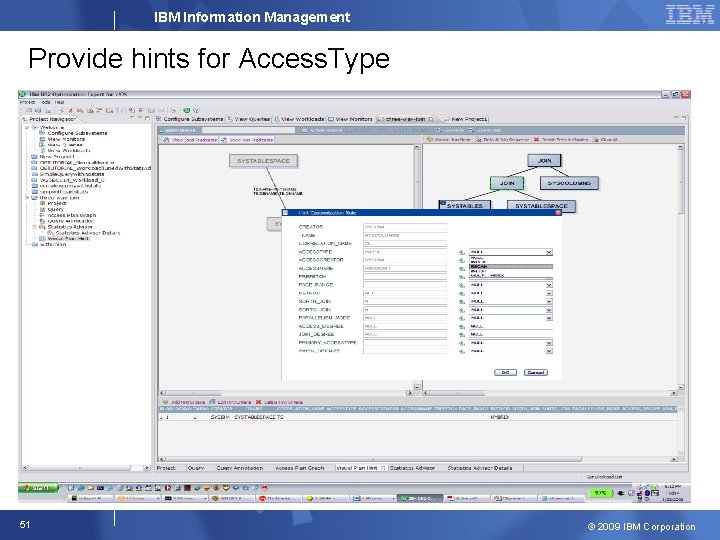This screenshot has width=720, height=540.
Task: Select the New Project1 editor tab
Action: click(465, 119)
